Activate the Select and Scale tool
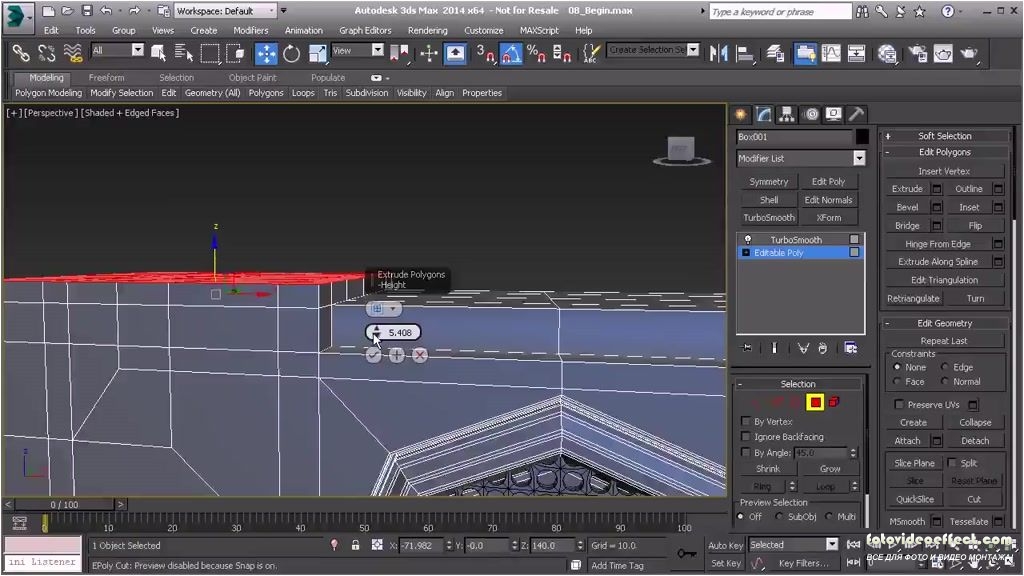Screen dimensions: 1024x576 (317, 54)
